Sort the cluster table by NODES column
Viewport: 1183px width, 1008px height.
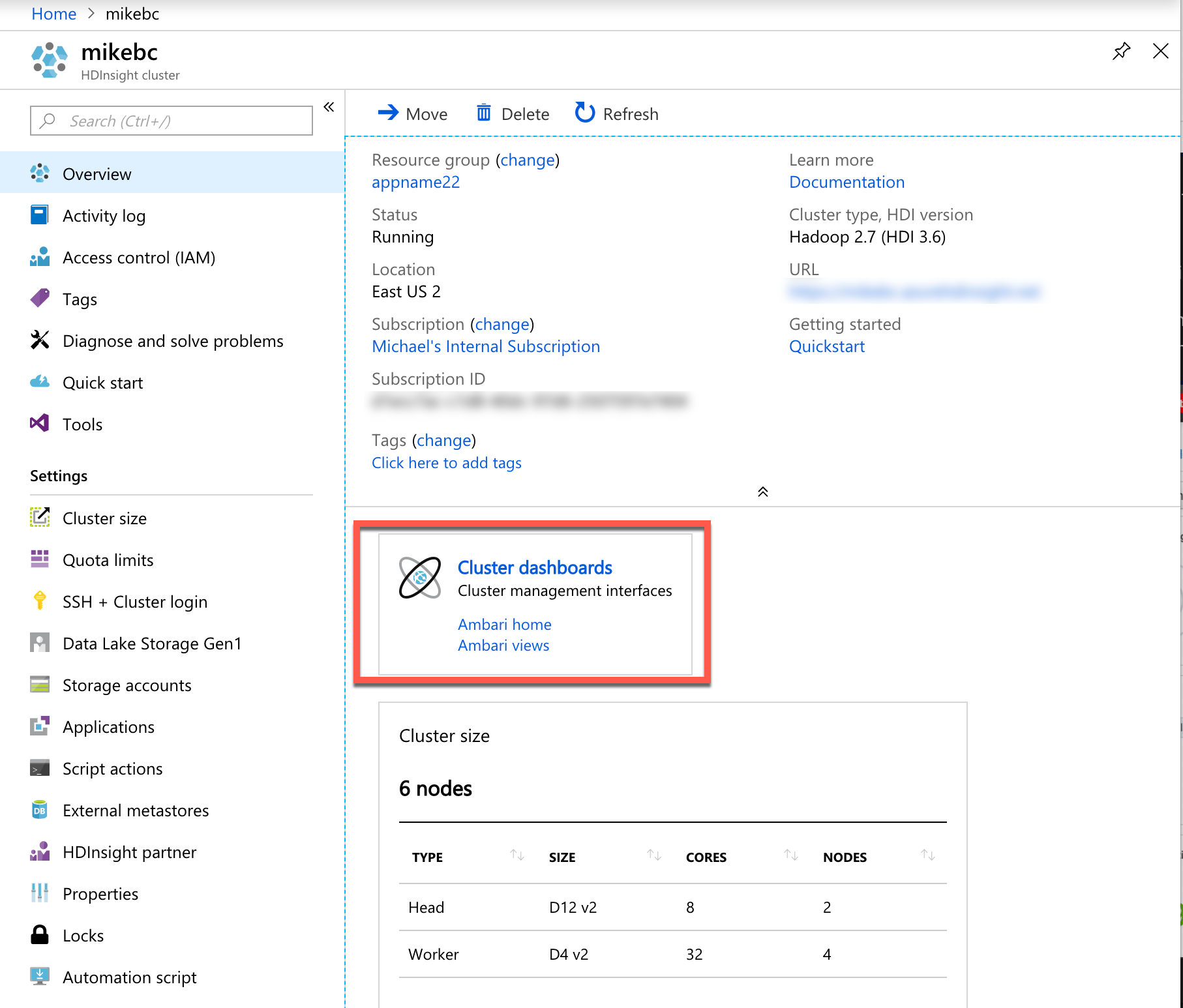928,855
